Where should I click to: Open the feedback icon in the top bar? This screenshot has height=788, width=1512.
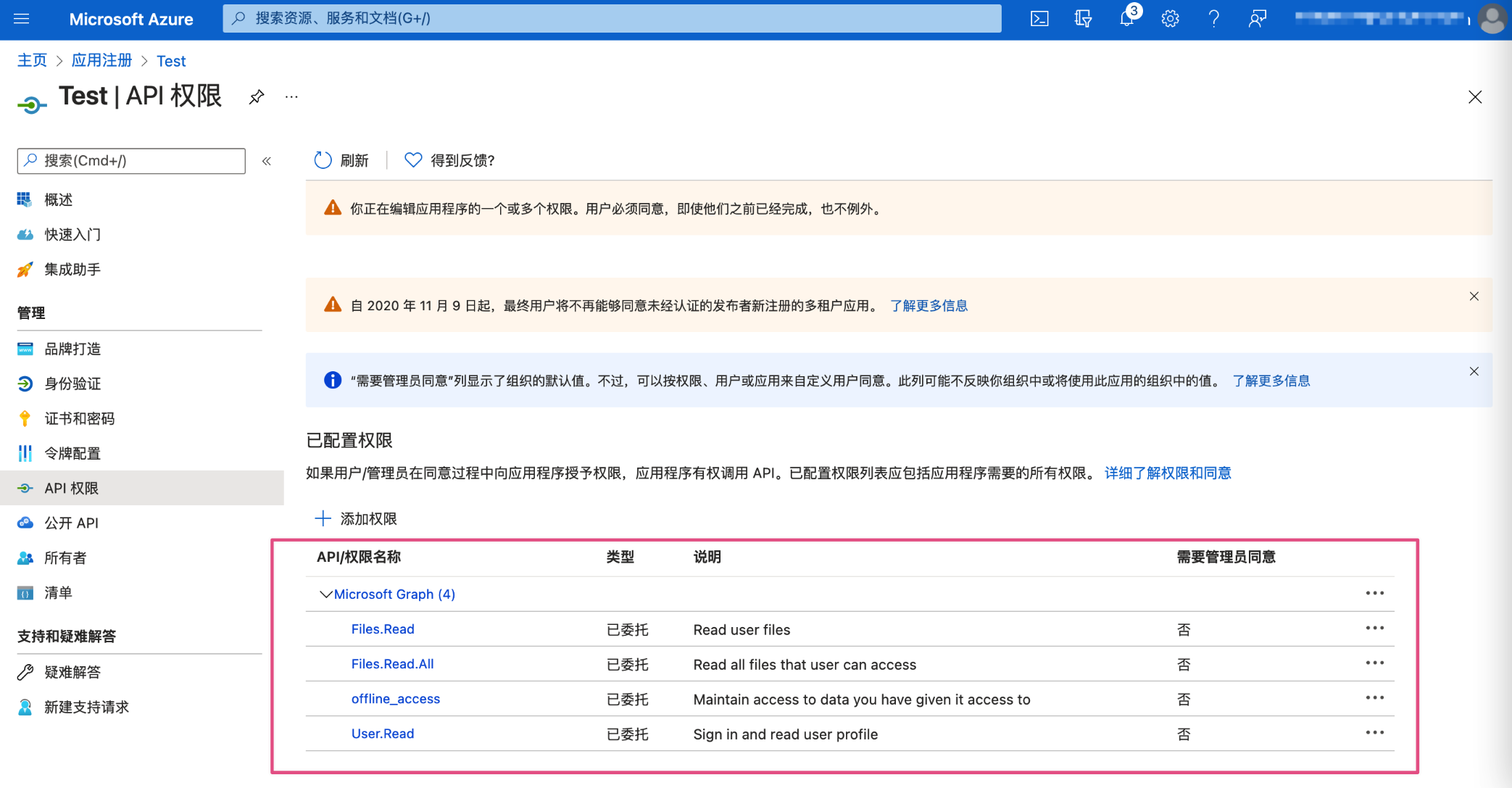click(x=1257, y=19)
